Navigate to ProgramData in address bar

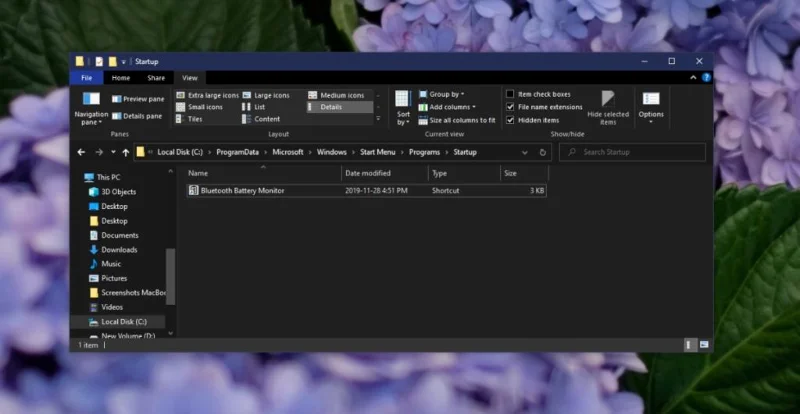tap(237, 152)
